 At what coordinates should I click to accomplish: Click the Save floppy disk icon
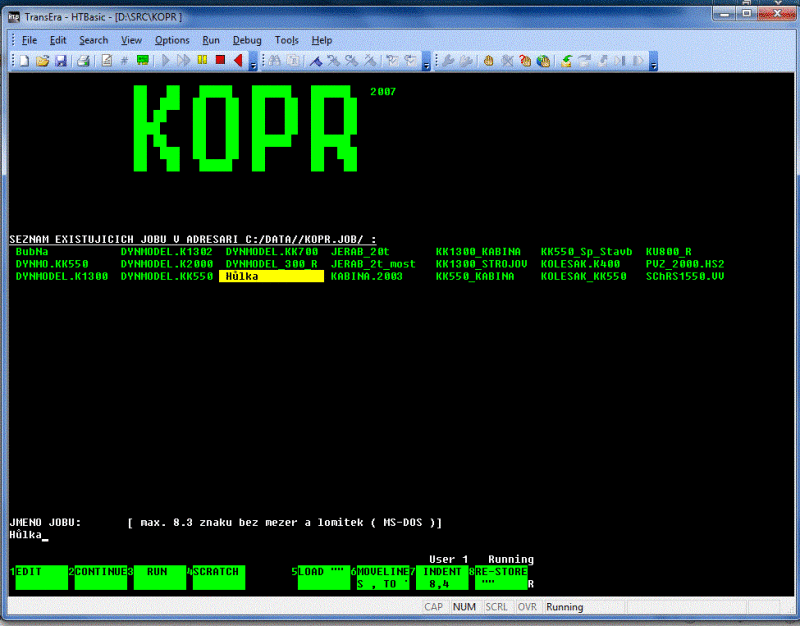pyautogui.click(x=61, y=61)
